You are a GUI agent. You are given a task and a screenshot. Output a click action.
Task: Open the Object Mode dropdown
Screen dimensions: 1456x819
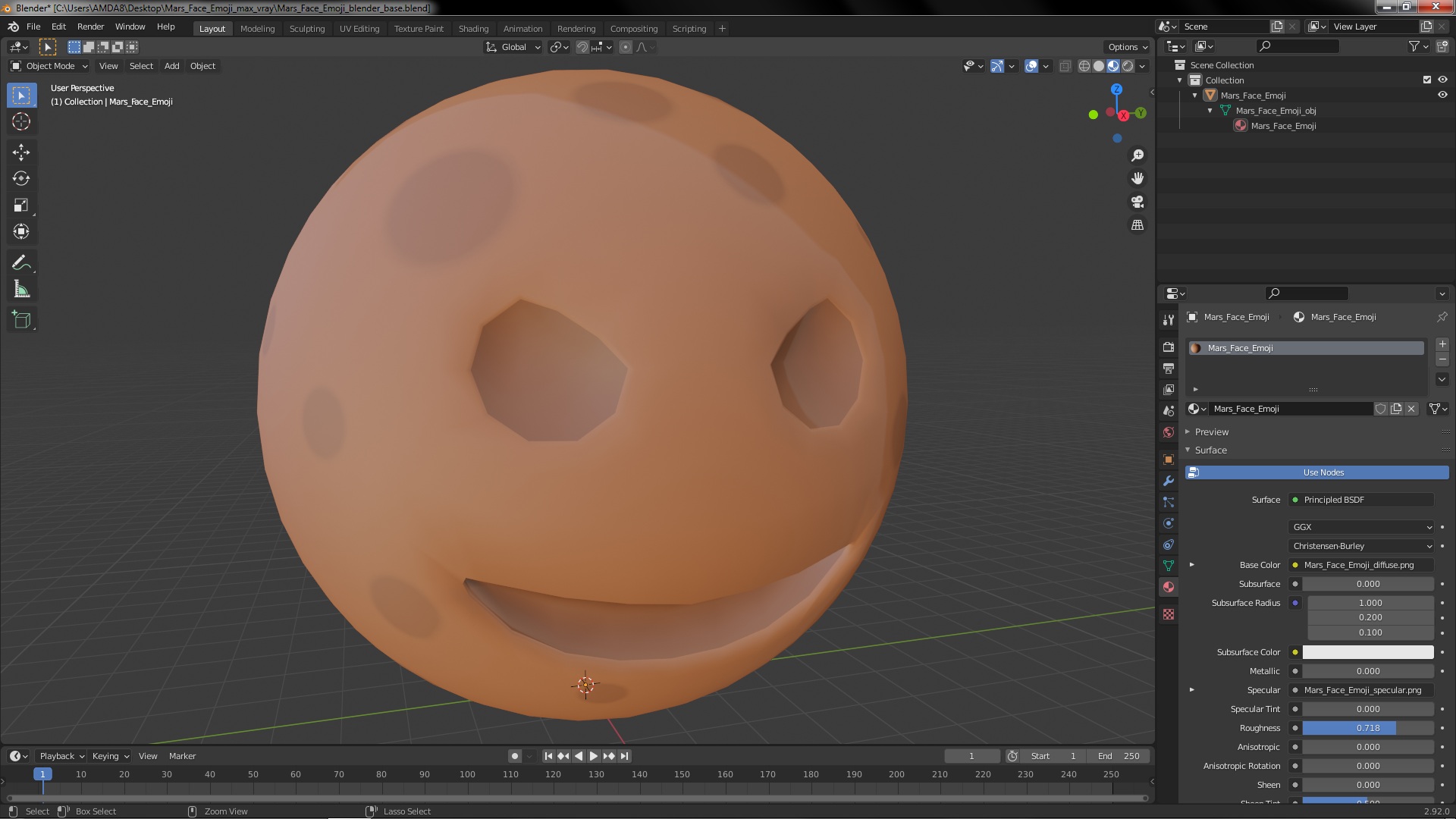pos(49,66)
